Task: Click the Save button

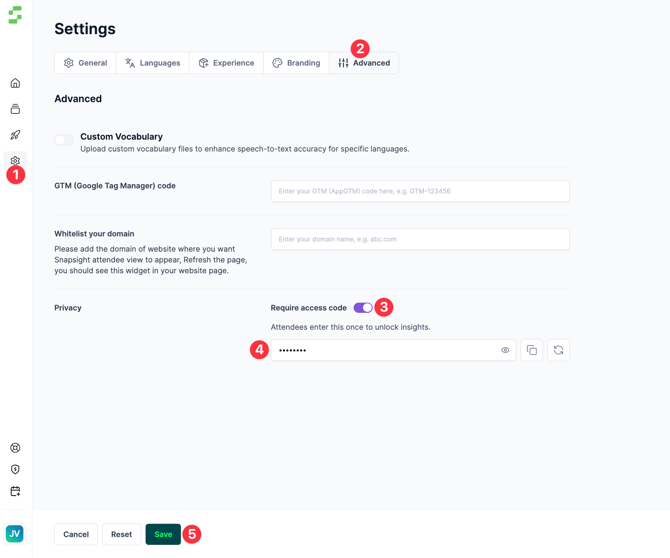Action: 163,534
